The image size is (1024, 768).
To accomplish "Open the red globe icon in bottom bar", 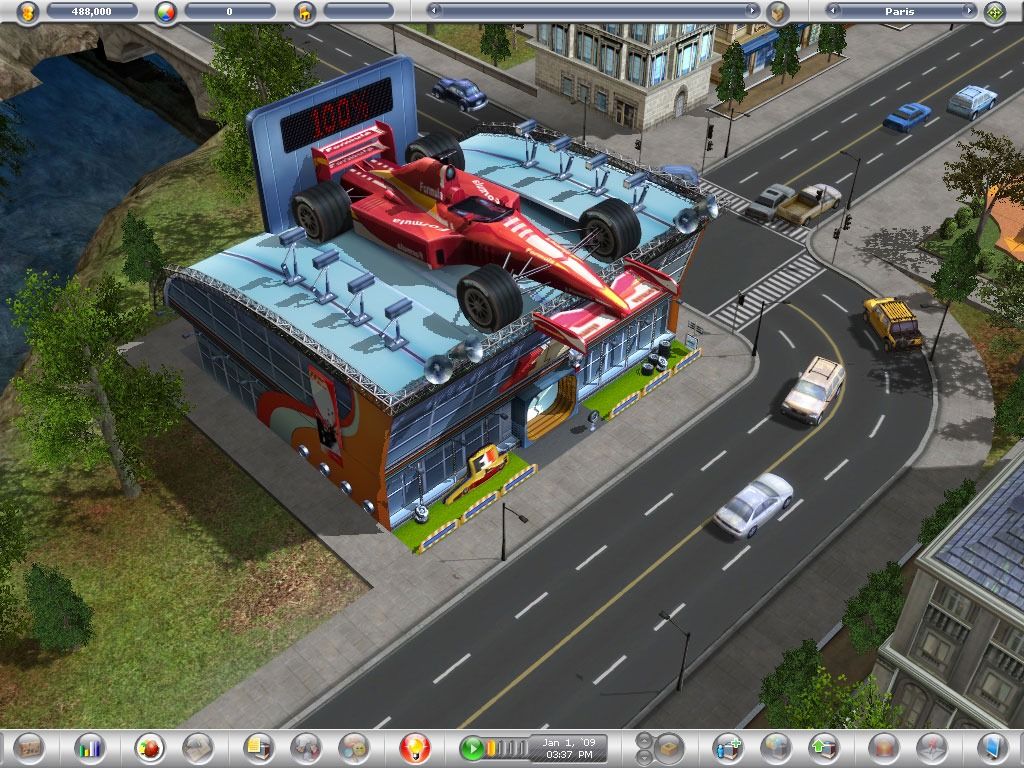I will coord(150,747).
